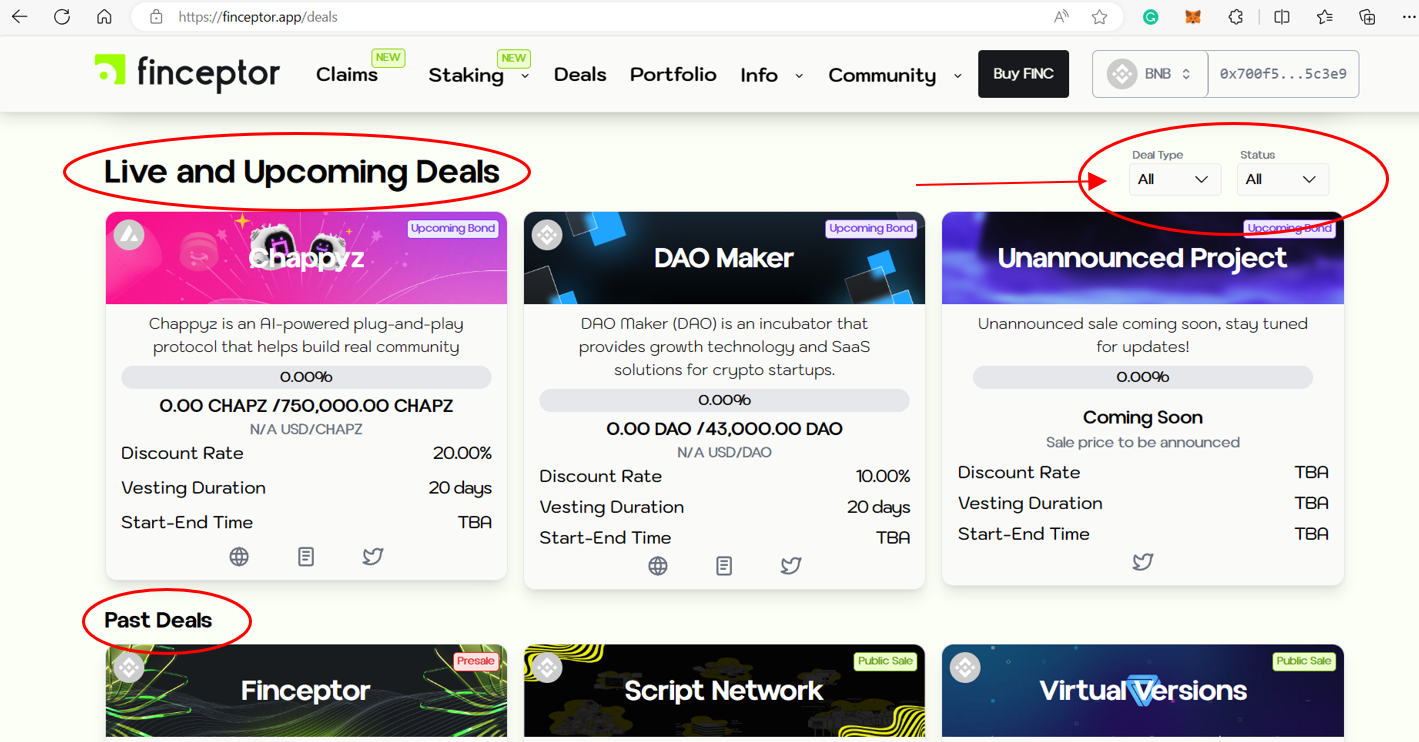Add page to favorites star icon
This screenshot has width=1419, height=742.
1100,17
